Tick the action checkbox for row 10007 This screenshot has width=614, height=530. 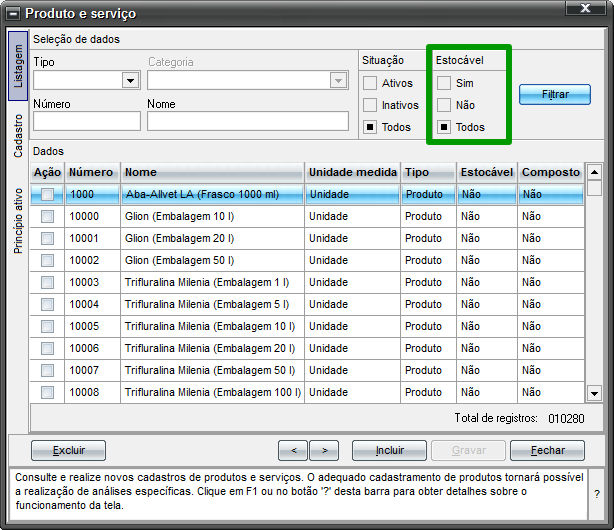coord(47,370)
